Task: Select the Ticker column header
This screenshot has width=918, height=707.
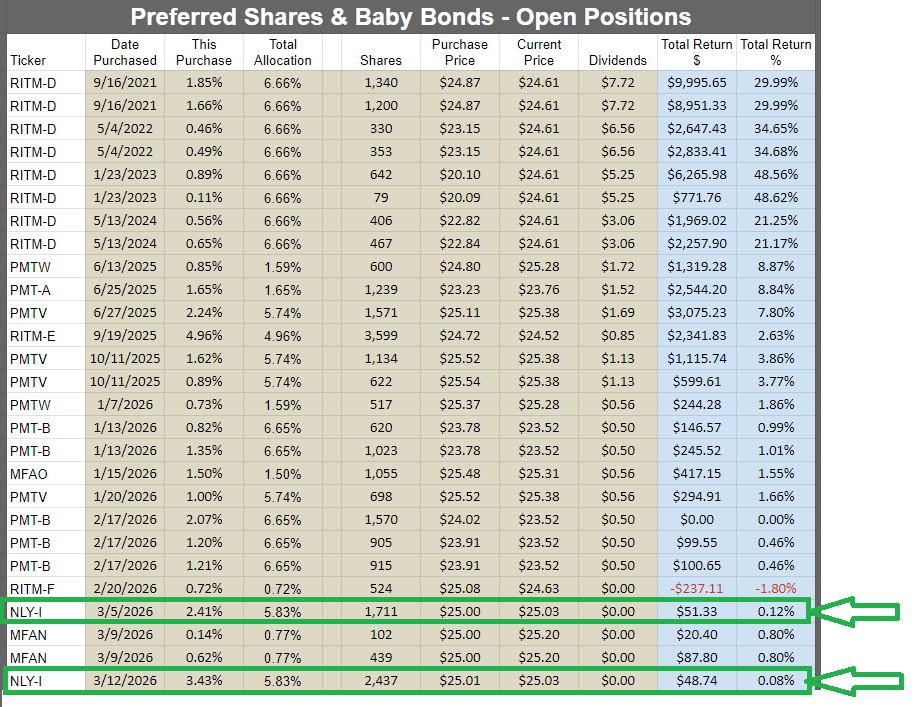Action: 29,60
